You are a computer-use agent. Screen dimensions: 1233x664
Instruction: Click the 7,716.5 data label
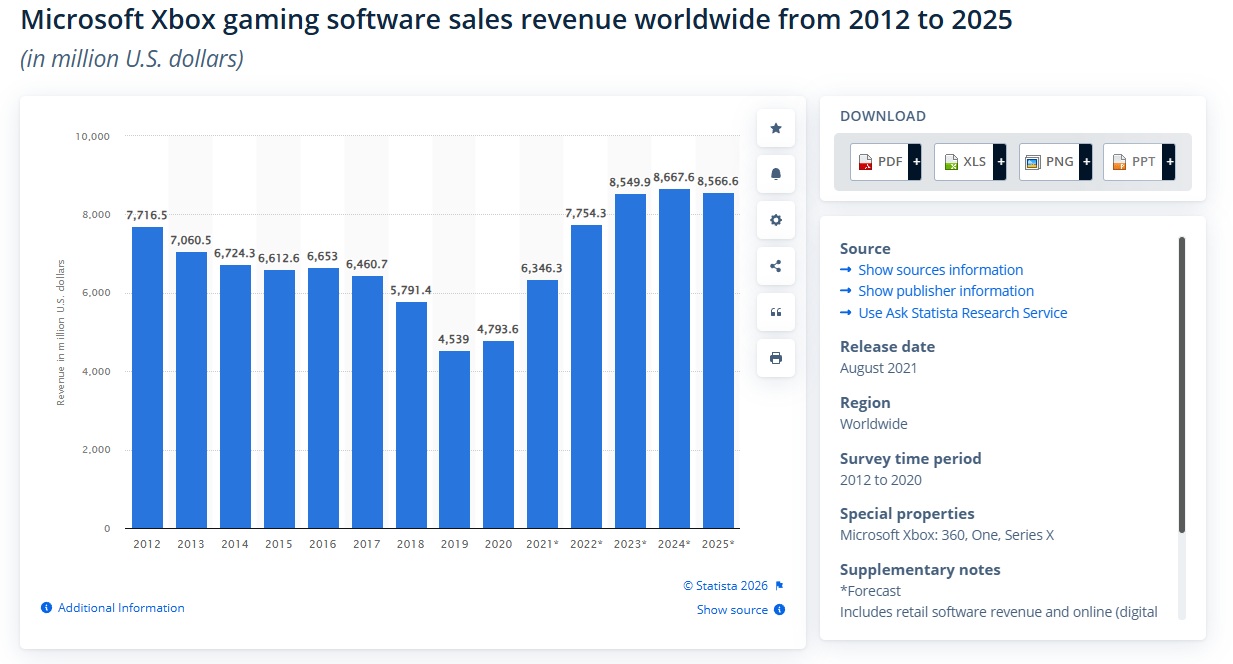click(x=147, y=215)
